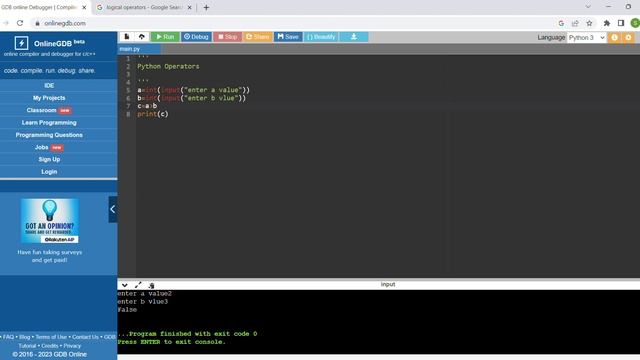Click the orange info icon

(x=614, y=38)
